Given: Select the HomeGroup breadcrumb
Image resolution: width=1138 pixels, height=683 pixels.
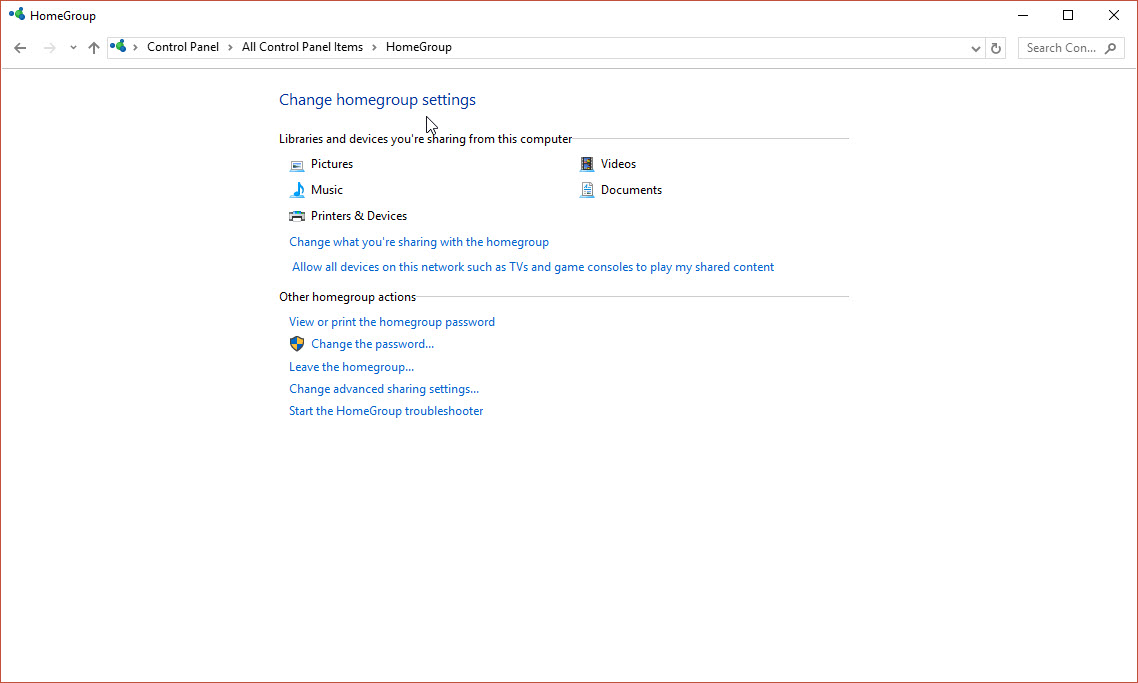Looking at the screenshot, I should 419,47.
